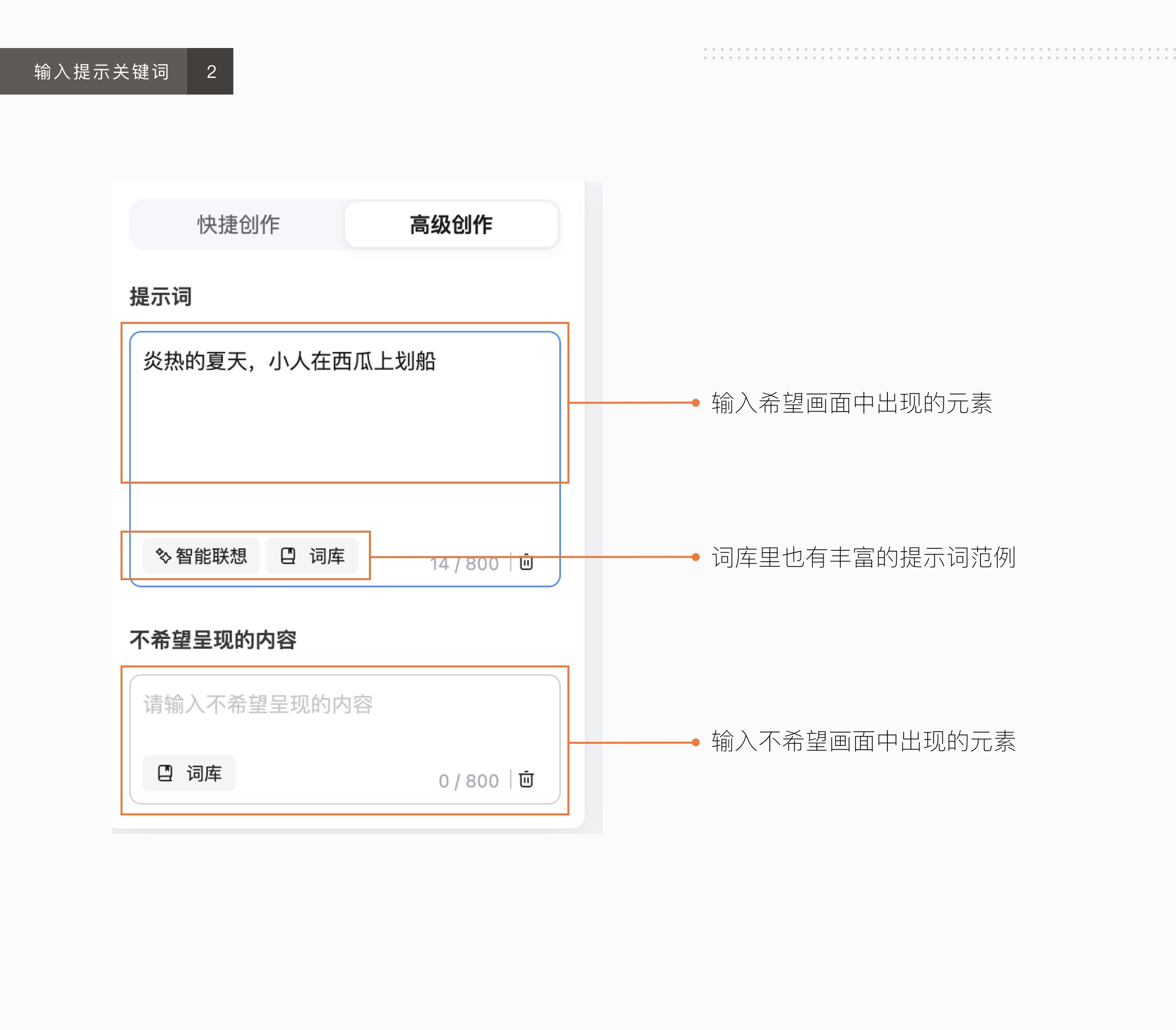Click the 0/800 character counter
Image resolution: width=1176 pixels, height=1030 pixels.
[x=469, y=780]
